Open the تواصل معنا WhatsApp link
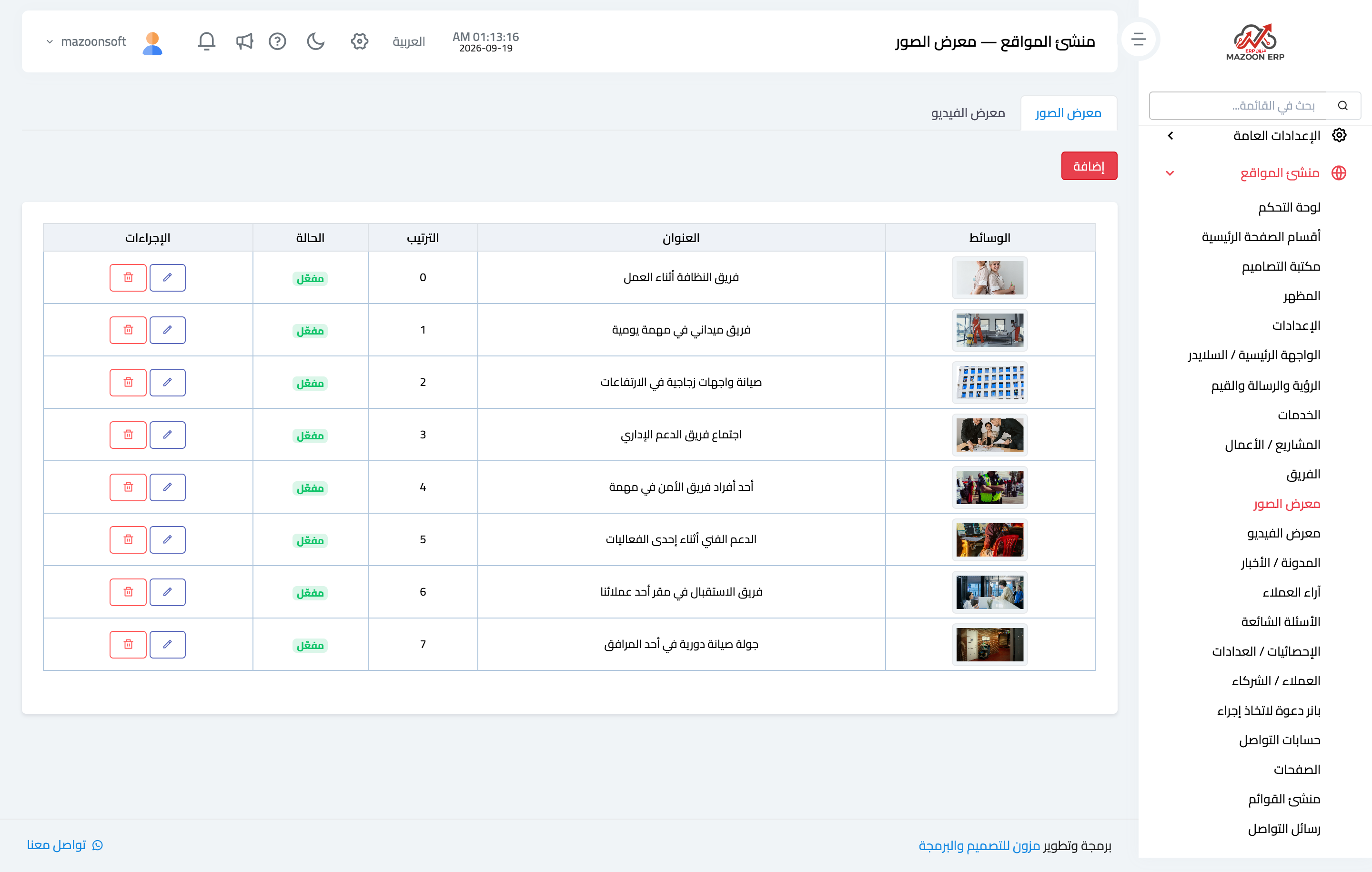The image size is (1372, 872). coord(65,845)
